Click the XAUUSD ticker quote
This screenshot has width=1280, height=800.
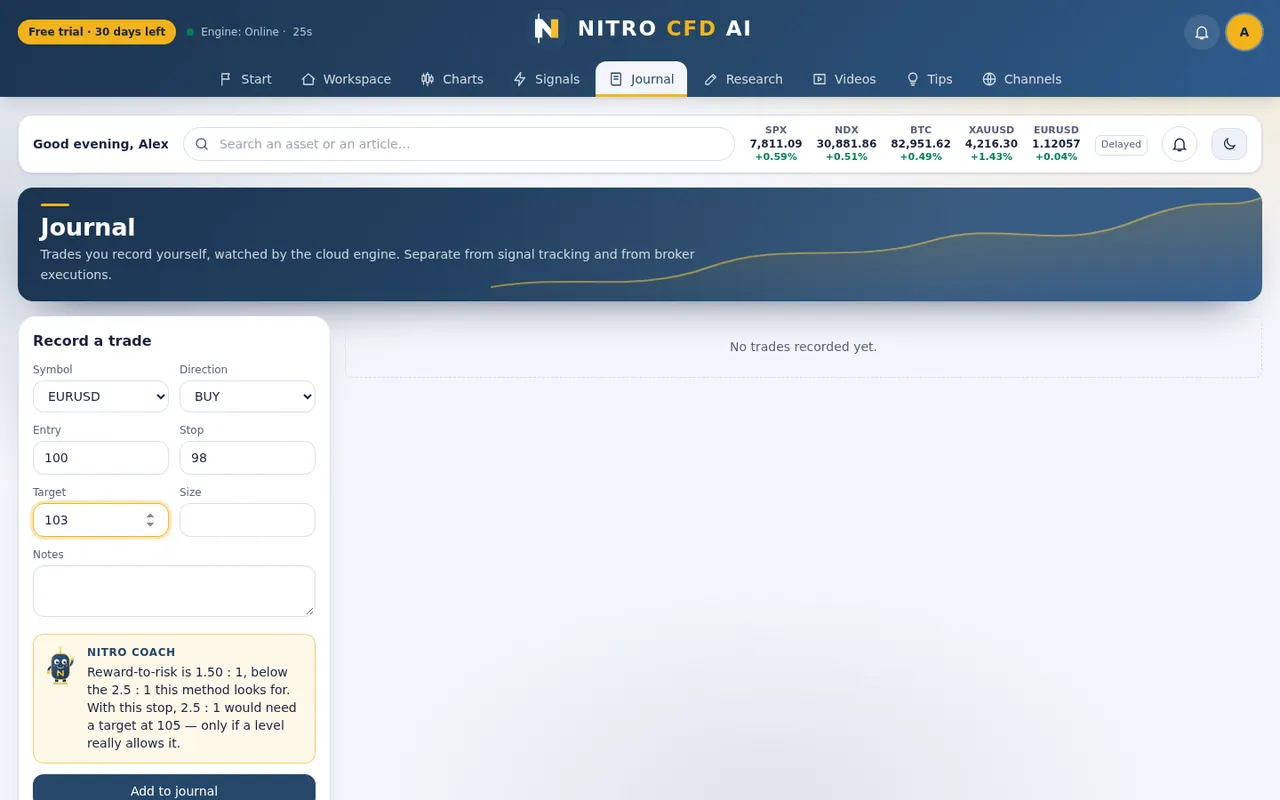pos(991,144)
